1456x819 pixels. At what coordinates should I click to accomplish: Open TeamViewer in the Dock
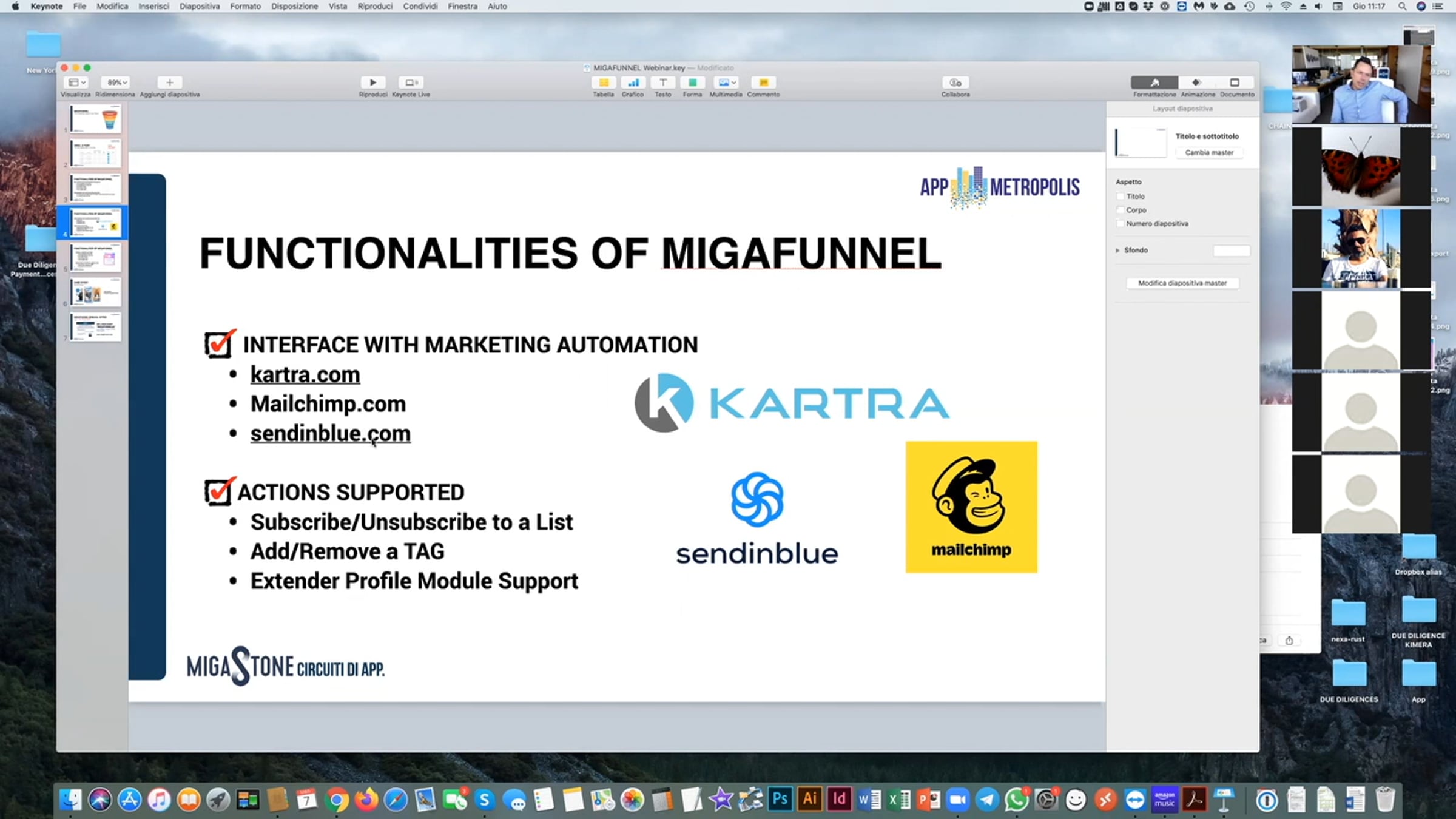[1135, 800]
